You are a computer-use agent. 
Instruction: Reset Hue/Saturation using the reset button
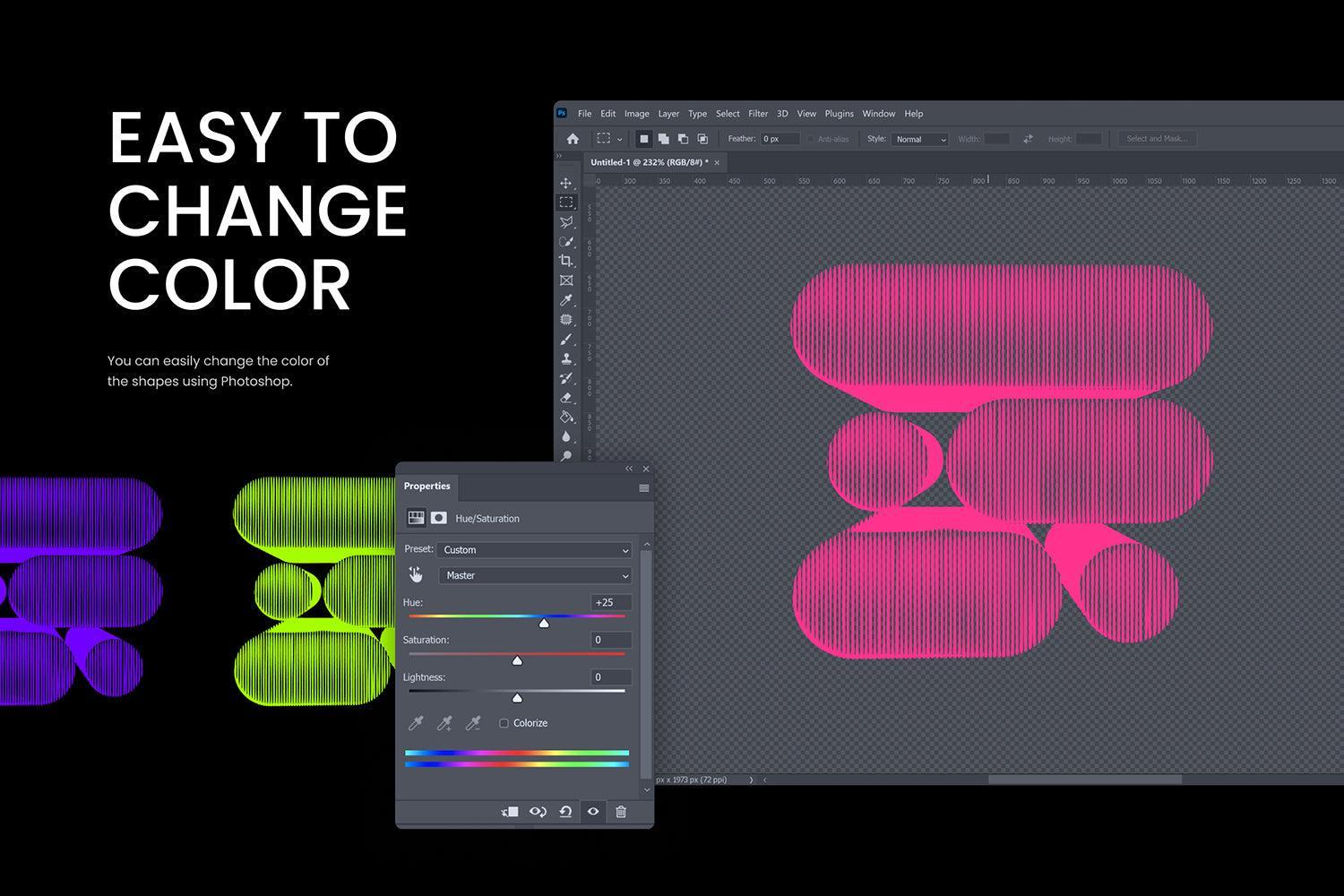click(564, 812)
